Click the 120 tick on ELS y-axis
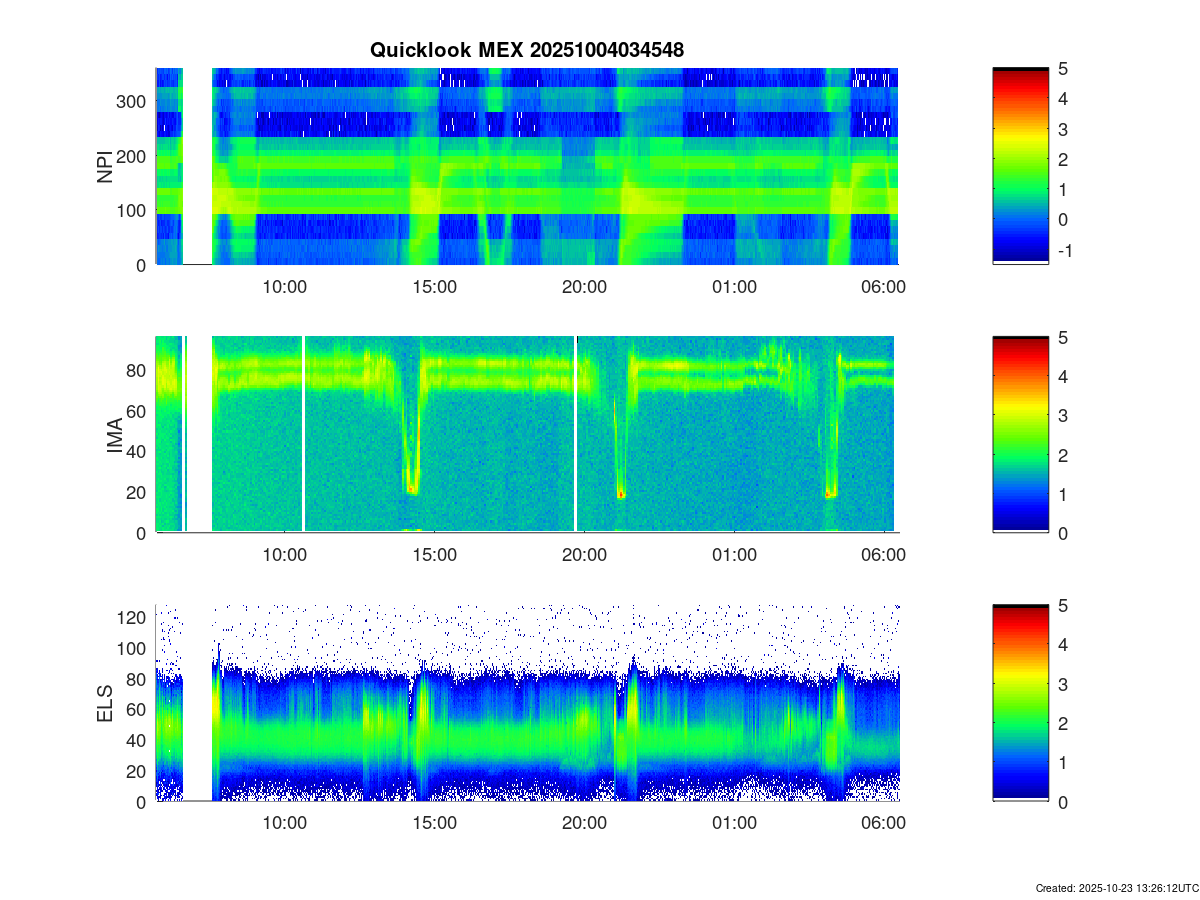Viewport: 1200px width, 900px height. click(136, 618)
